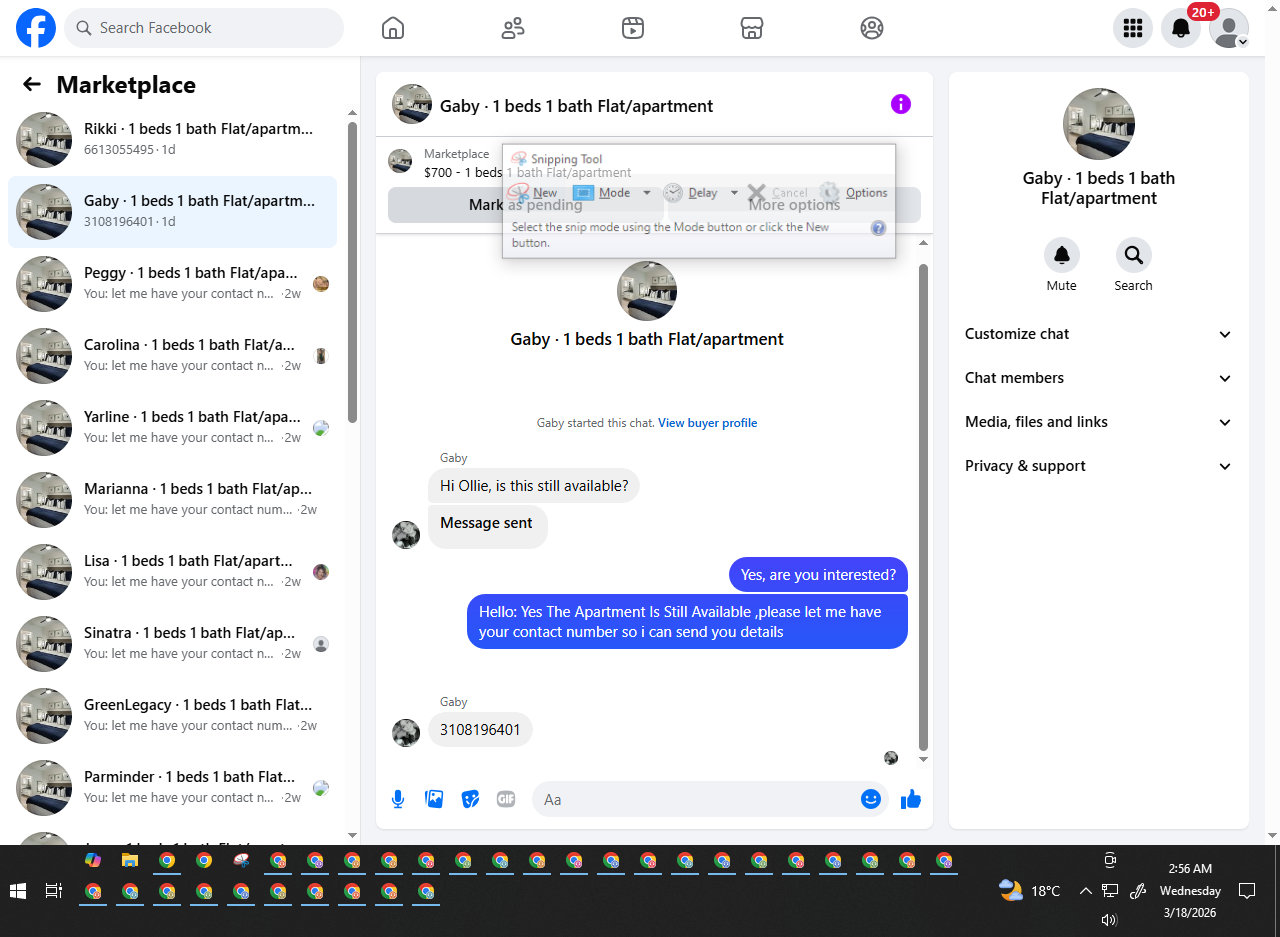Open Lisa conversation in the list
Screen dimensions: 1280x937
[172, 572]
